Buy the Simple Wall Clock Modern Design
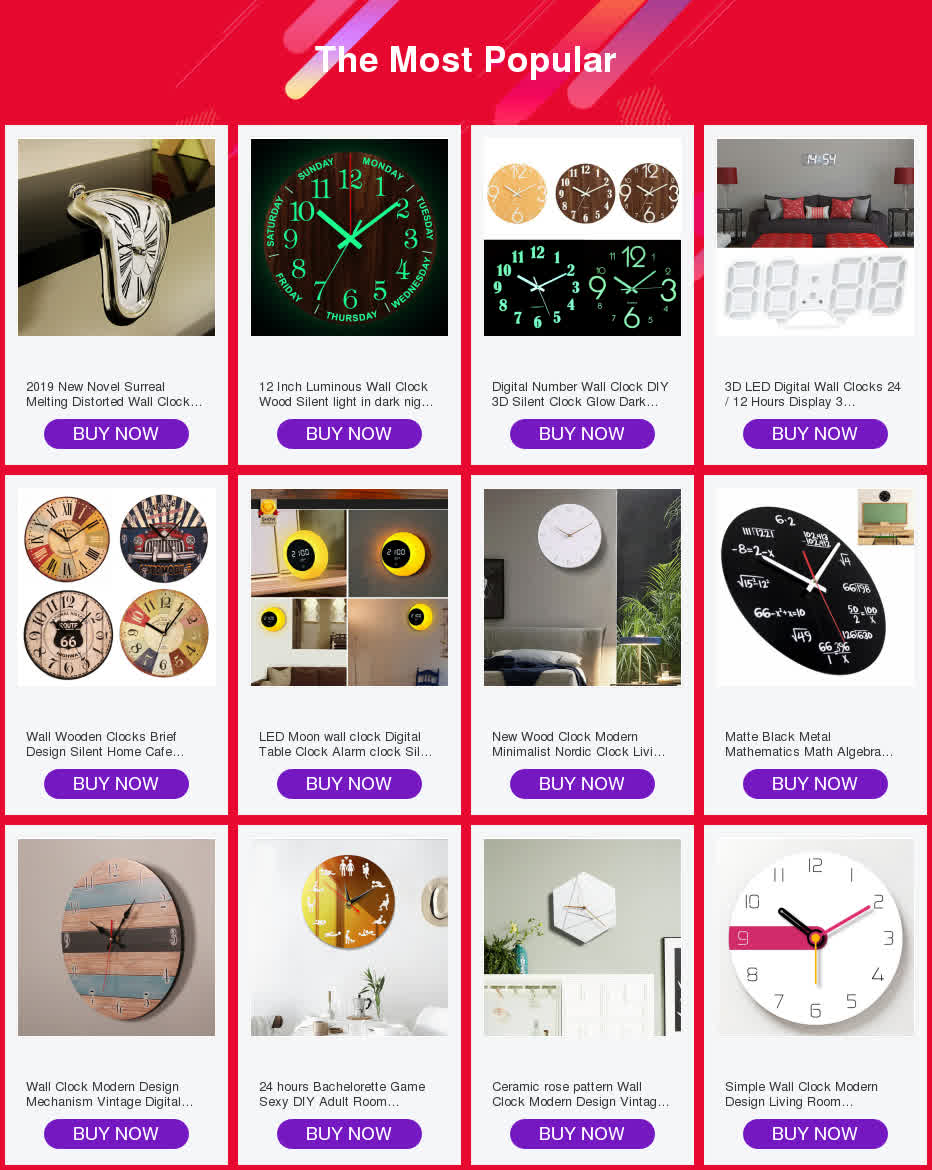 tap(815, 1133)
